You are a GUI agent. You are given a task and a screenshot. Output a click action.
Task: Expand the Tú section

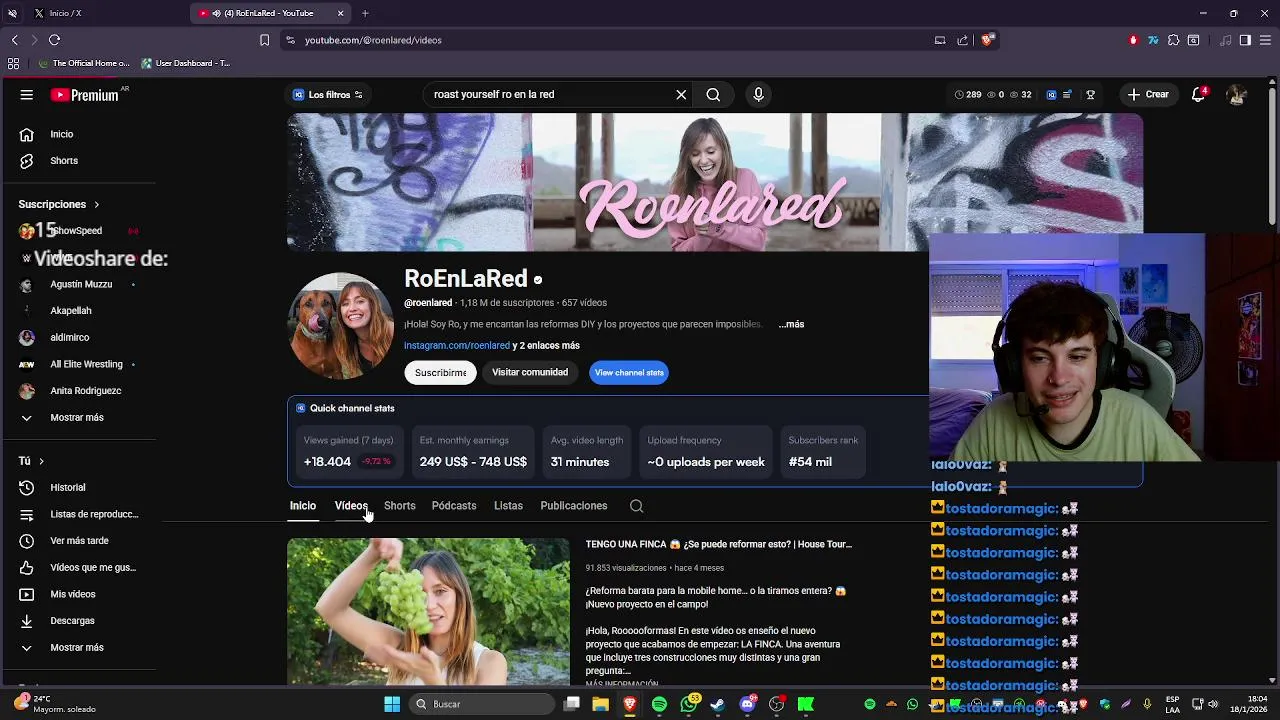point(31,461)
